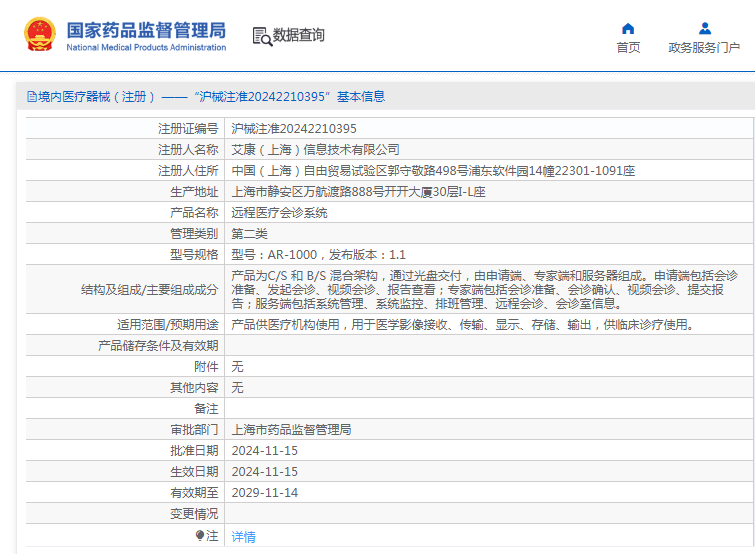Screen dimensions: 755x554
Task: Click the national emblem logo
Action: point(40,34)
